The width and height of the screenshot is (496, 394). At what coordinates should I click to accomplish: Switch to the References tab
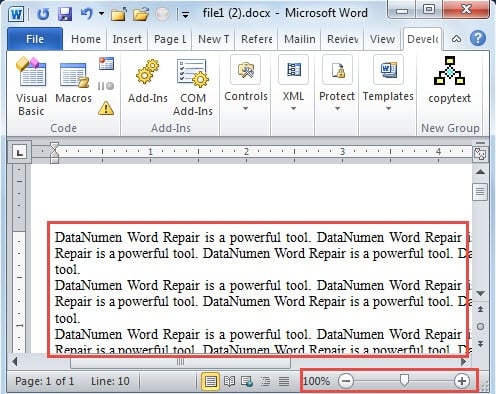(x=256, y=39)
